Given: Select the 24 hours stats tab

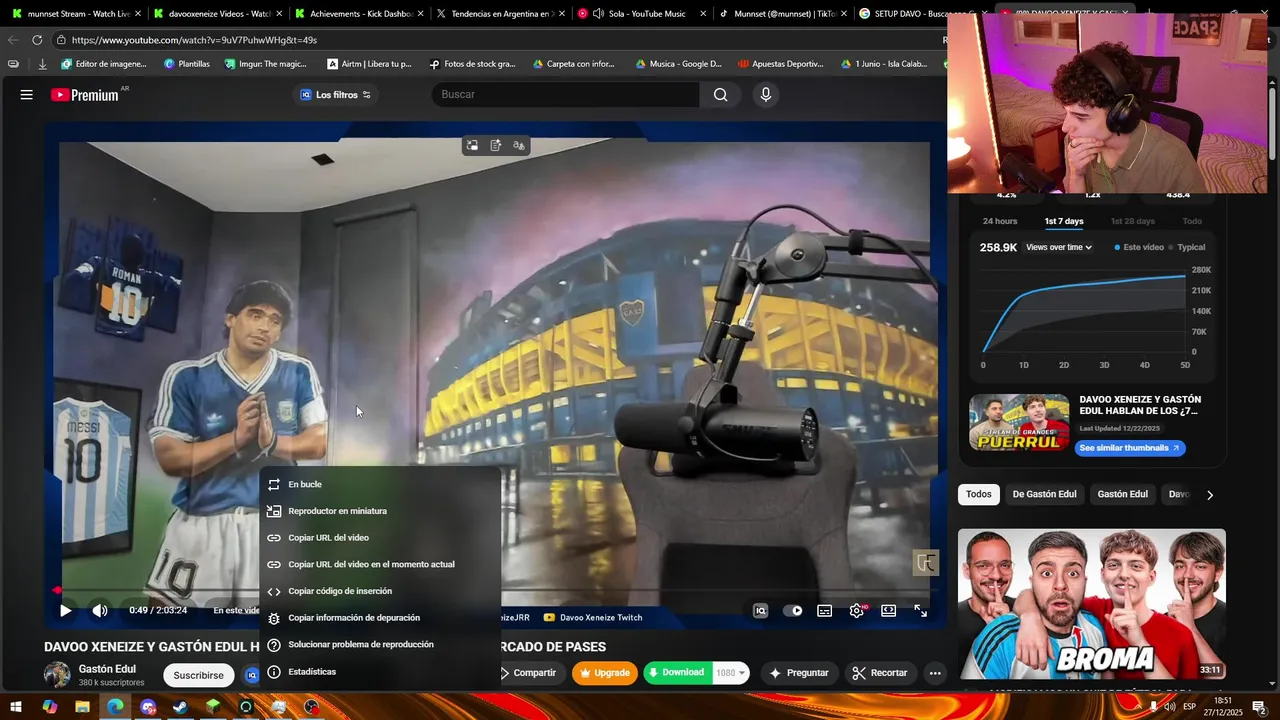Looking at the screenshot, I should pos(1000,221).
